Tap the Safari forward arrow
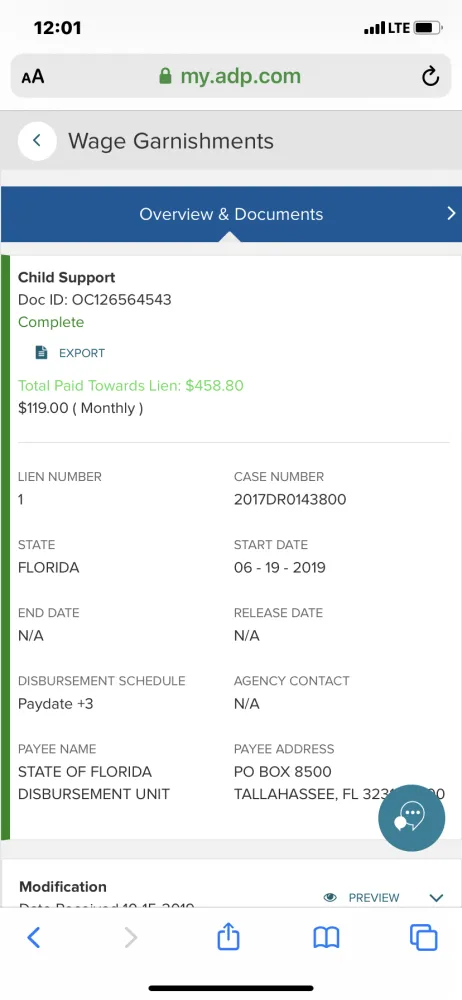This screenshot has width=462, height=1000. (x=130, y=938)
